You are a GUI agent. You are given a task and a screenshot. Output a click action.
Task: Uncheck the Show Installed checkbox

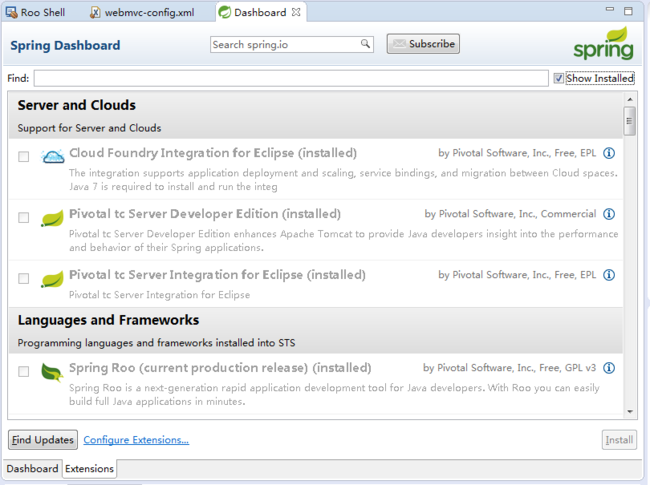(558, 78)
